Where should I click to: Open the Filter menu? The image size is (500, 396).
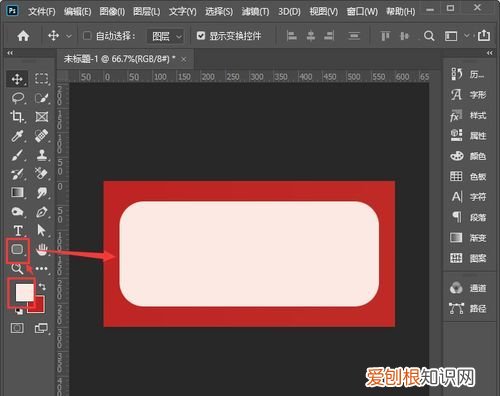pyautogui.click(x=255, y=12)
